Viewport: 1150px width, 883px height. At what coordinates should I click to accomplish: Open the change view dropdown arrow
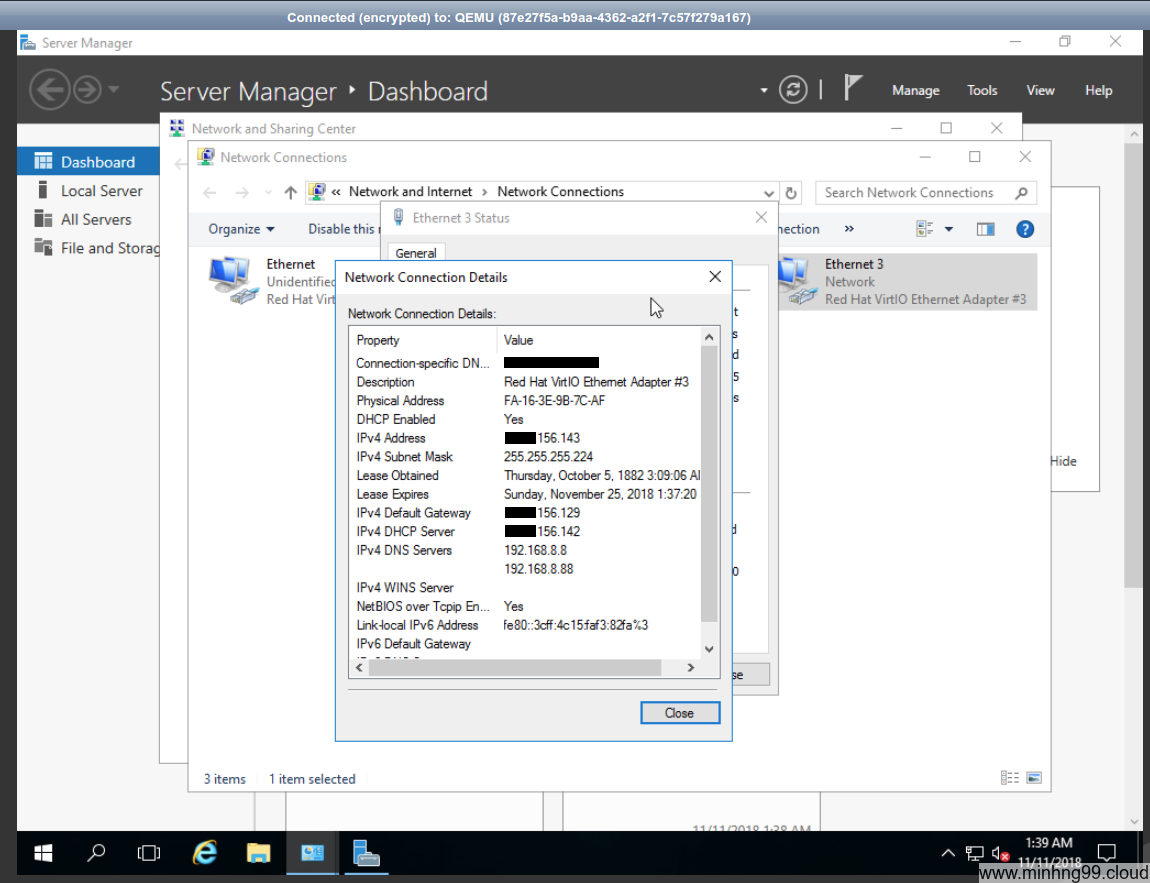click(x=949, y=229)
